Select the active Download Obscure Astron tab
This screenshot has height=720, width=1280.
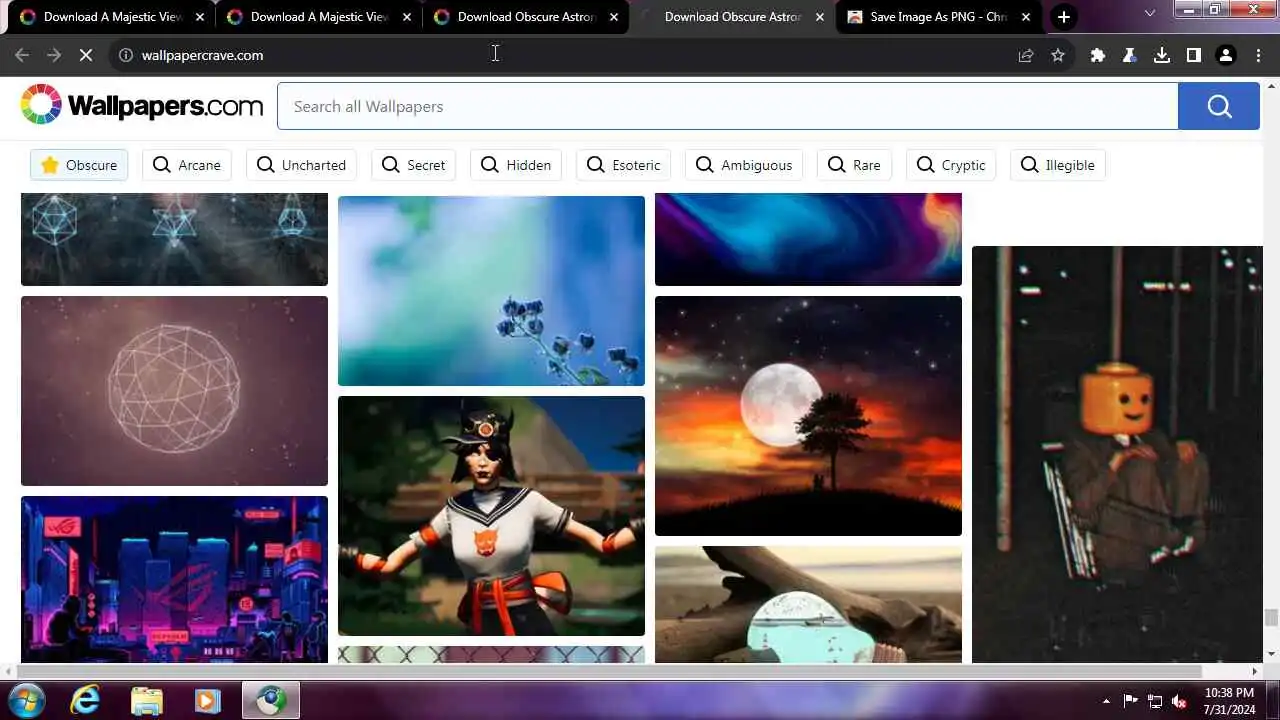coord(733,17)
